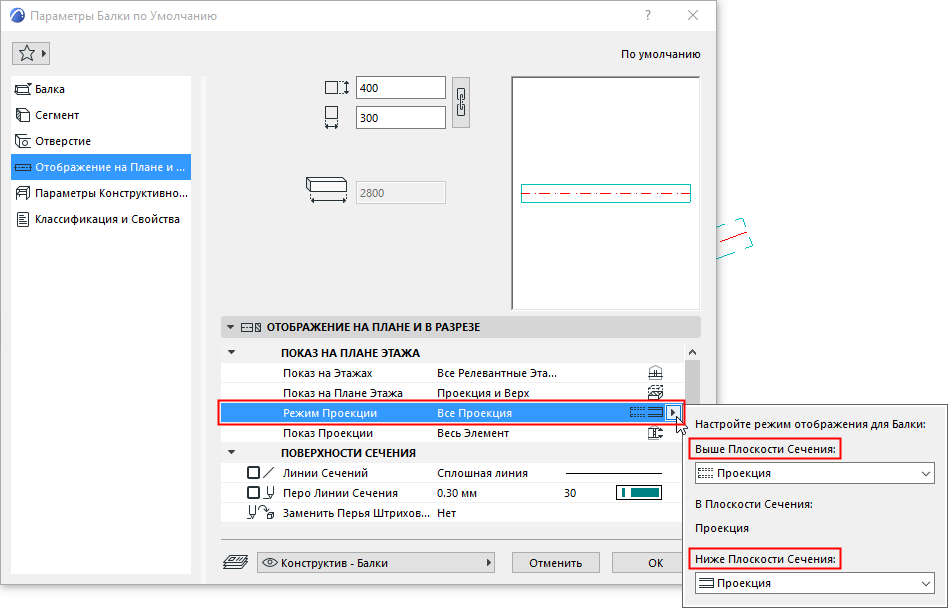Click the Нет value for Заменить Перья
Screen dimensions: 949x609
(447, 513)
